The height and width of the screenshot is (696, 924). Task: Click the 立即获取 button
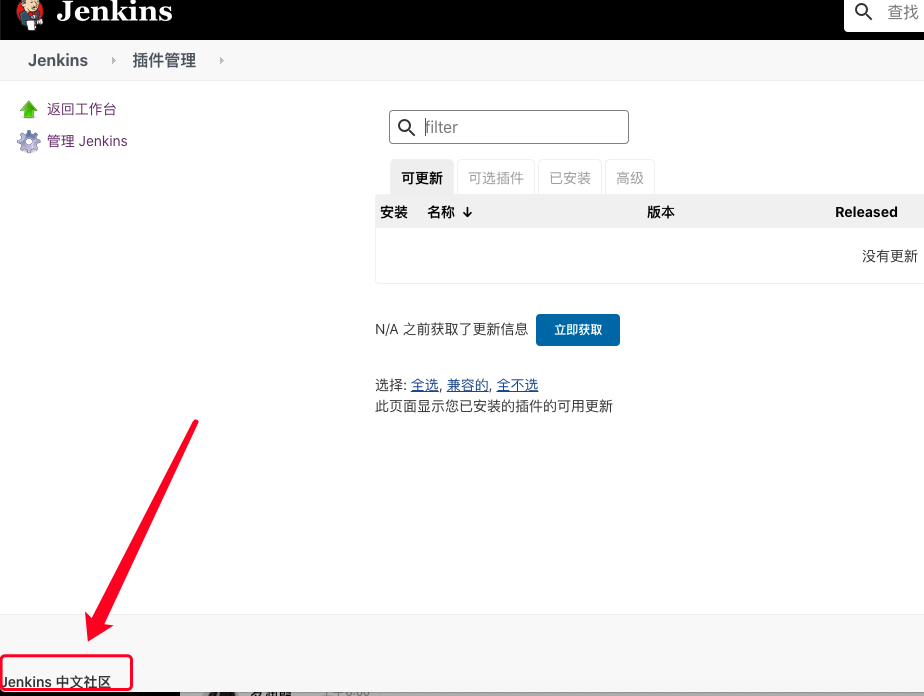(578, 329)
